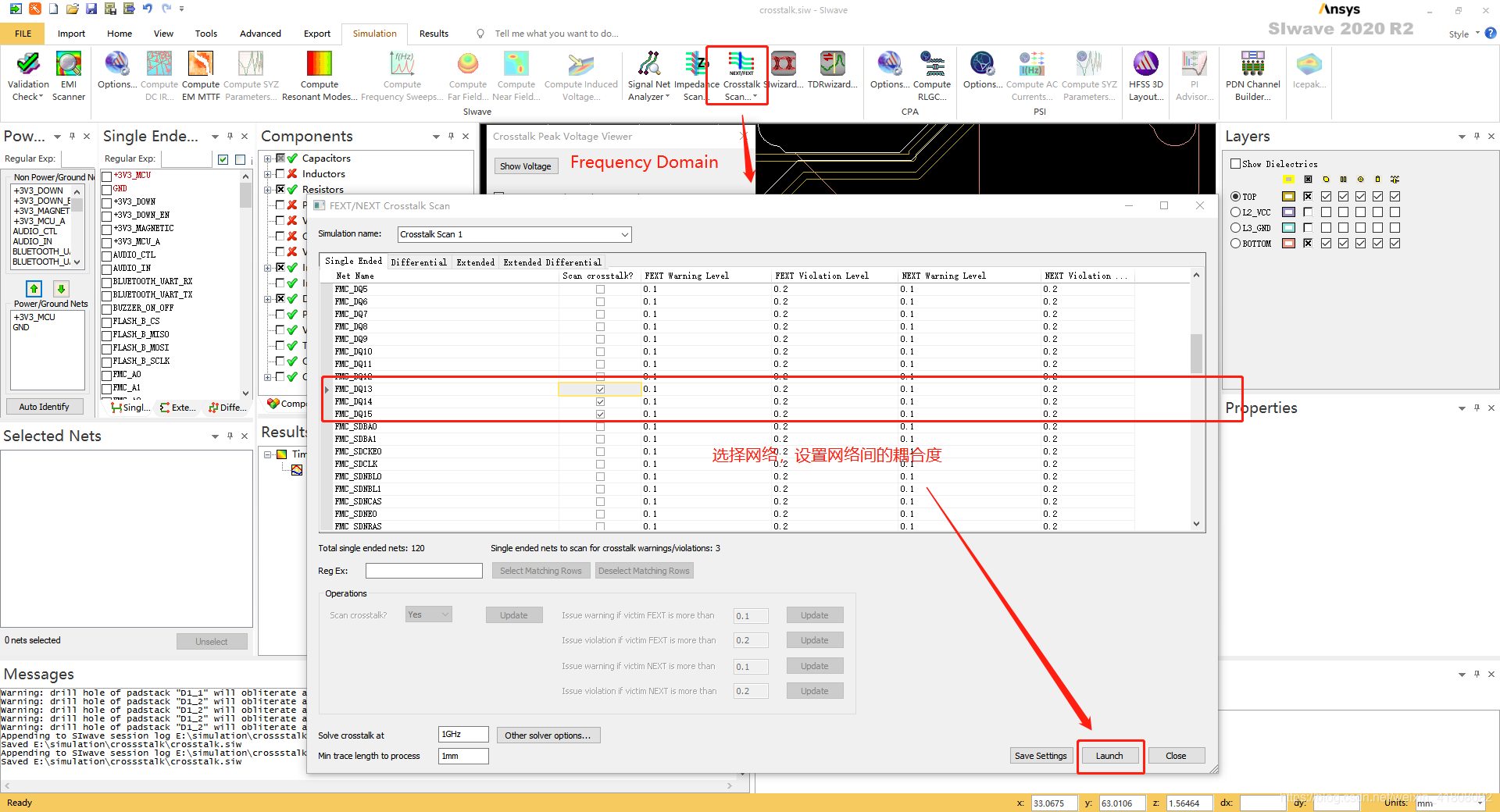Click Save Settings in the scan dialog
The height and width of the screenshot is (812, 1500).
(x=1041, y=756)
